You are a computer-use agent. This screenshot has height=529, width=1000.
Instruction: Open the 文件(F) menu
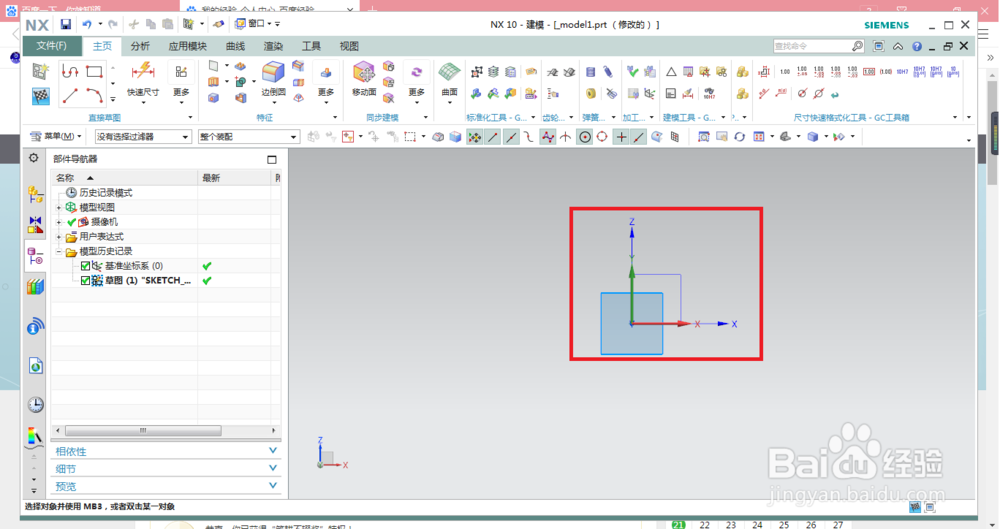pos(52,46)
